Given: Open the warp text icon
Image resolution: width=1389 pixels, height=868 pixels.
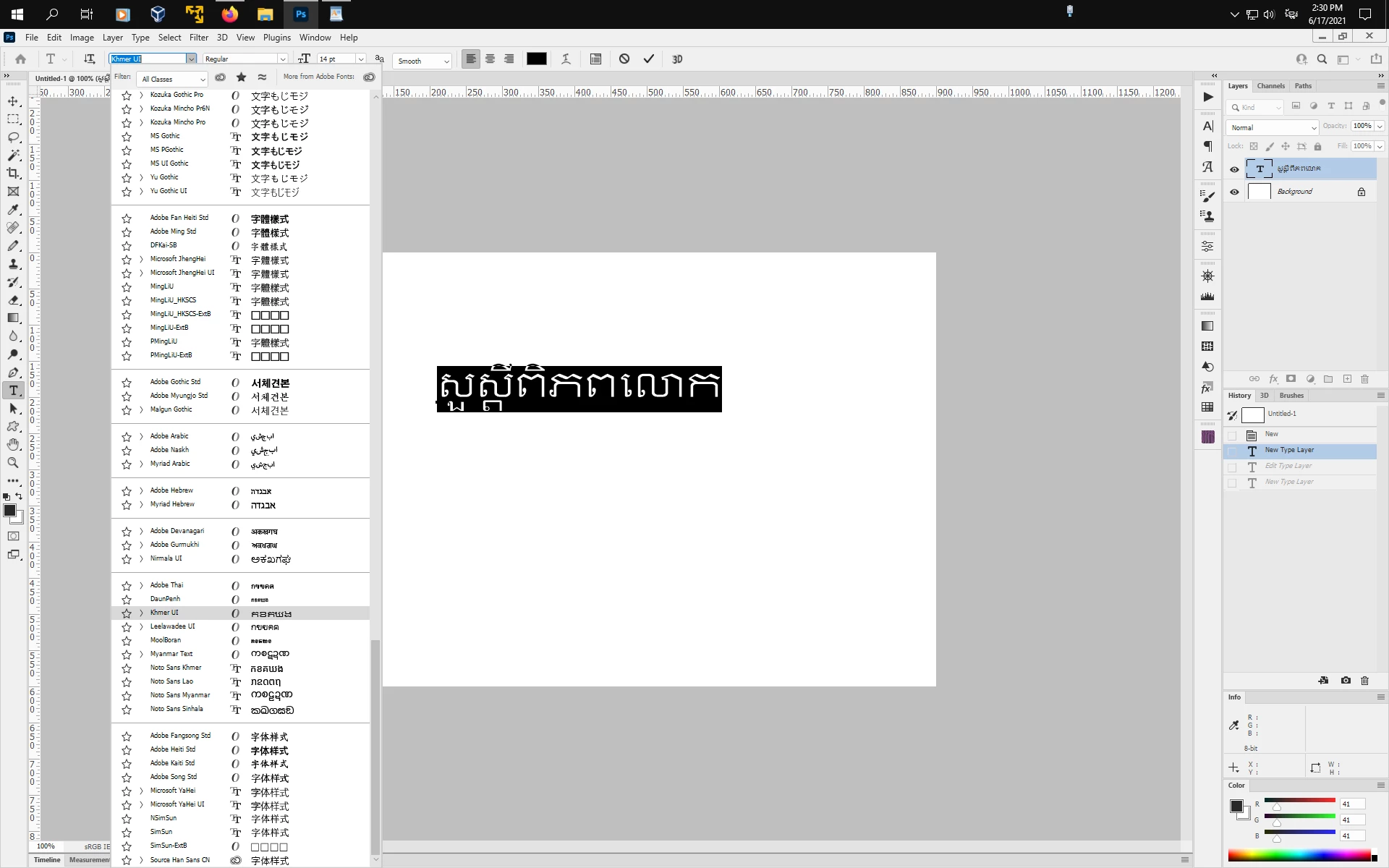Looking at the screenshot, I should (x=566, y=59).
